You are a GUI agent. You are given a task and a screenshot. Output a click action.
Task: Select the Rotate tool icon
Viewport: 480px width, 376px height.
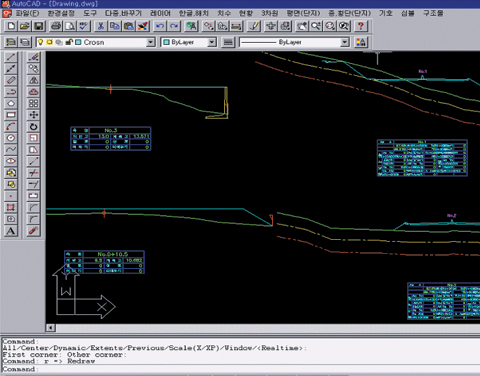point(33,127)
